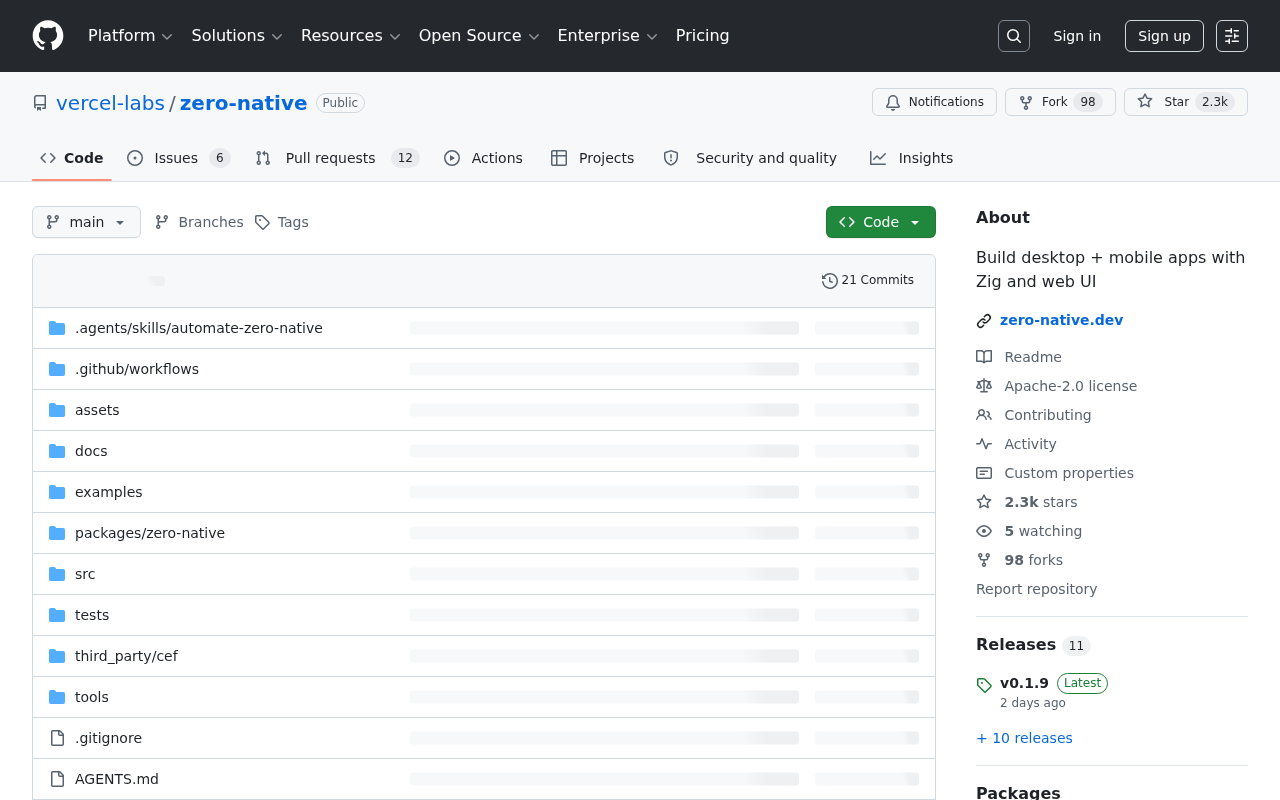Click the Sign up button
This screenshot has height=800, width=1280.
coord(1164,36)
